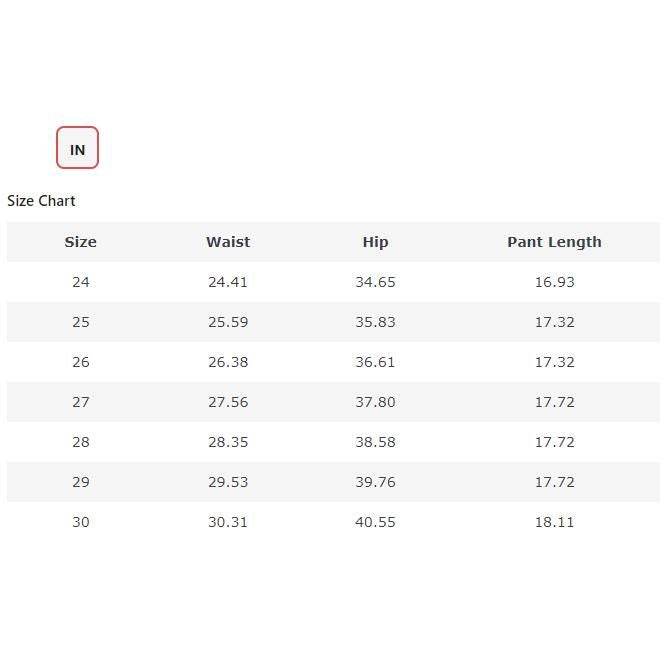
Task: Click the Size Chart heading
Action: click(x=41, y=201)
